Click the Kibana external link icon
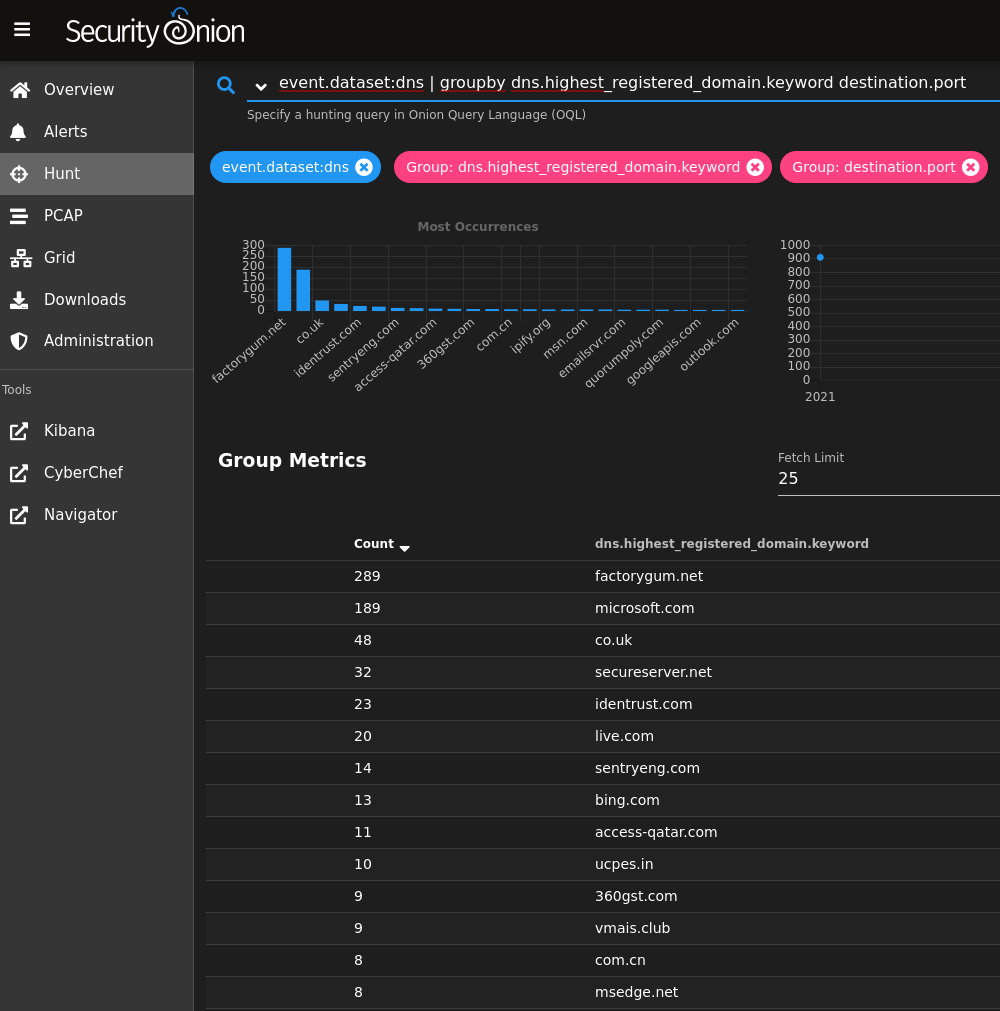This screenshot has width=1000, height=1011. [19, 431]
